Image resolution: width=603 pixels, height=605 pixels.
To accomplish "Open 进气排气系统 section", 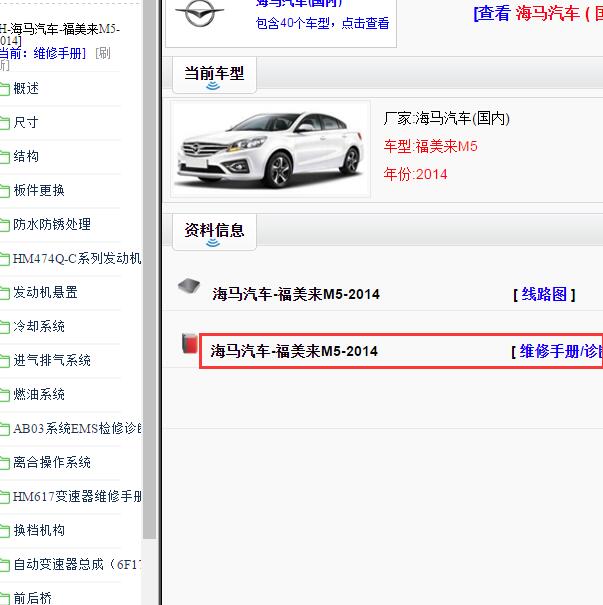I will (x=52, y=360).
